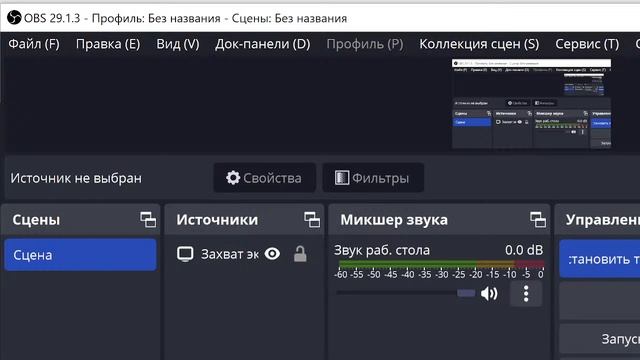Open the Профиль (P) menu
Screen dimensions: 640x360
[364, 44]
